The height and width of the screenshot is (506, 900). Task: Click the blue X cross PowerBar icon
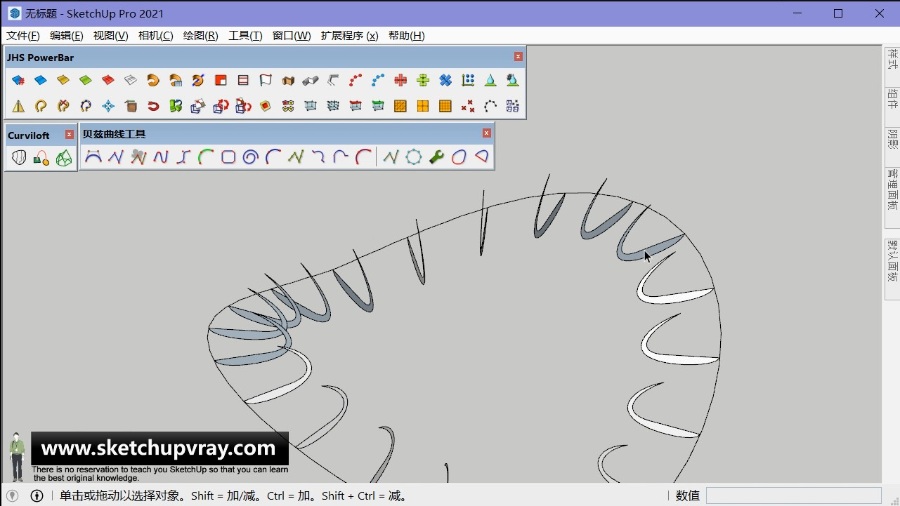445,80
